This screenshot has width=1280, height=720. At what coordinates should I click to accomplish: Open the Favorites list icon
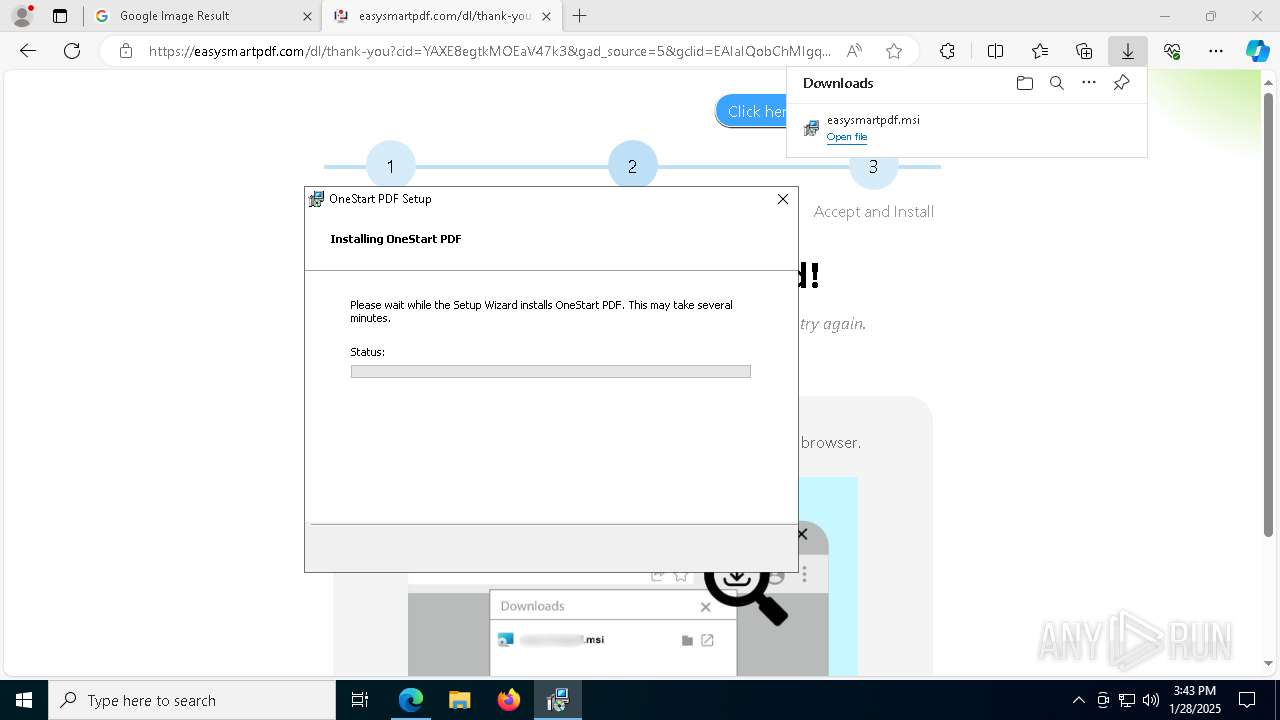[1040, 51]
